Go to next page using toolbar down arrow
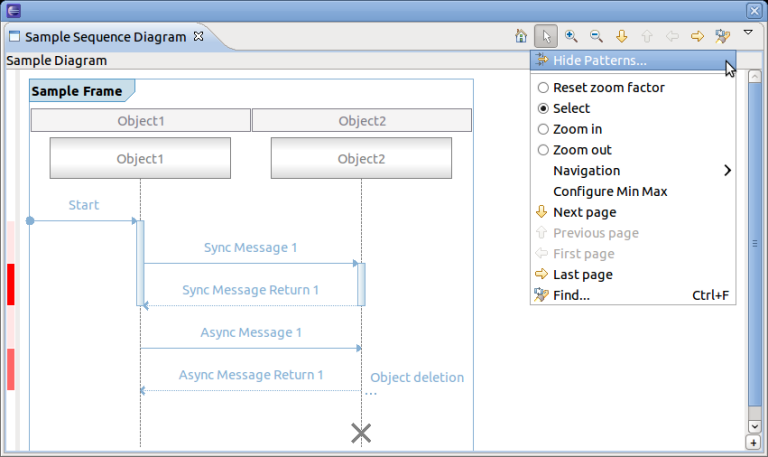Image resolution: width=768 pixels, height=457 pixels. coord(621,37)
